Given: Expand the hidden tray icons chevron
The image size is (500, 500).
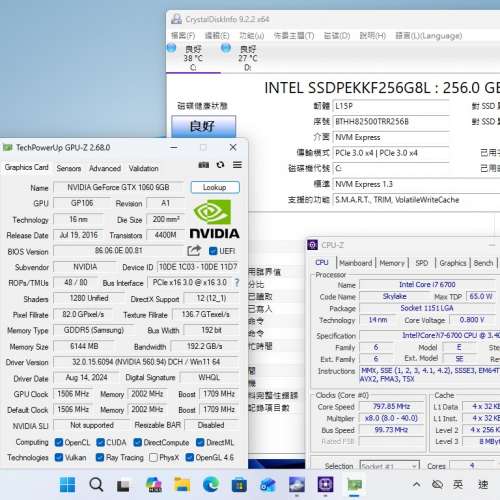Looking at the screenshot, I should coord(416,484).
